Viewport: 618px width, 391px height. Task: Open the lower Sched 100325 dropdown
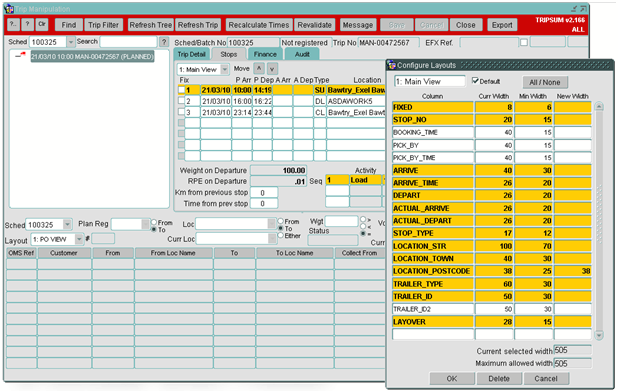click(x=67, y=225)
